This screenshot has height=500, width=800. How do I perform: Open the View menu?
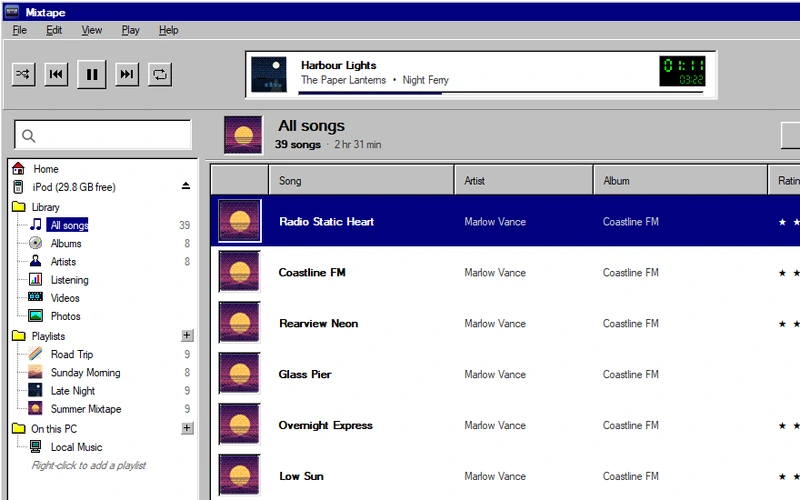pos(92,30)
